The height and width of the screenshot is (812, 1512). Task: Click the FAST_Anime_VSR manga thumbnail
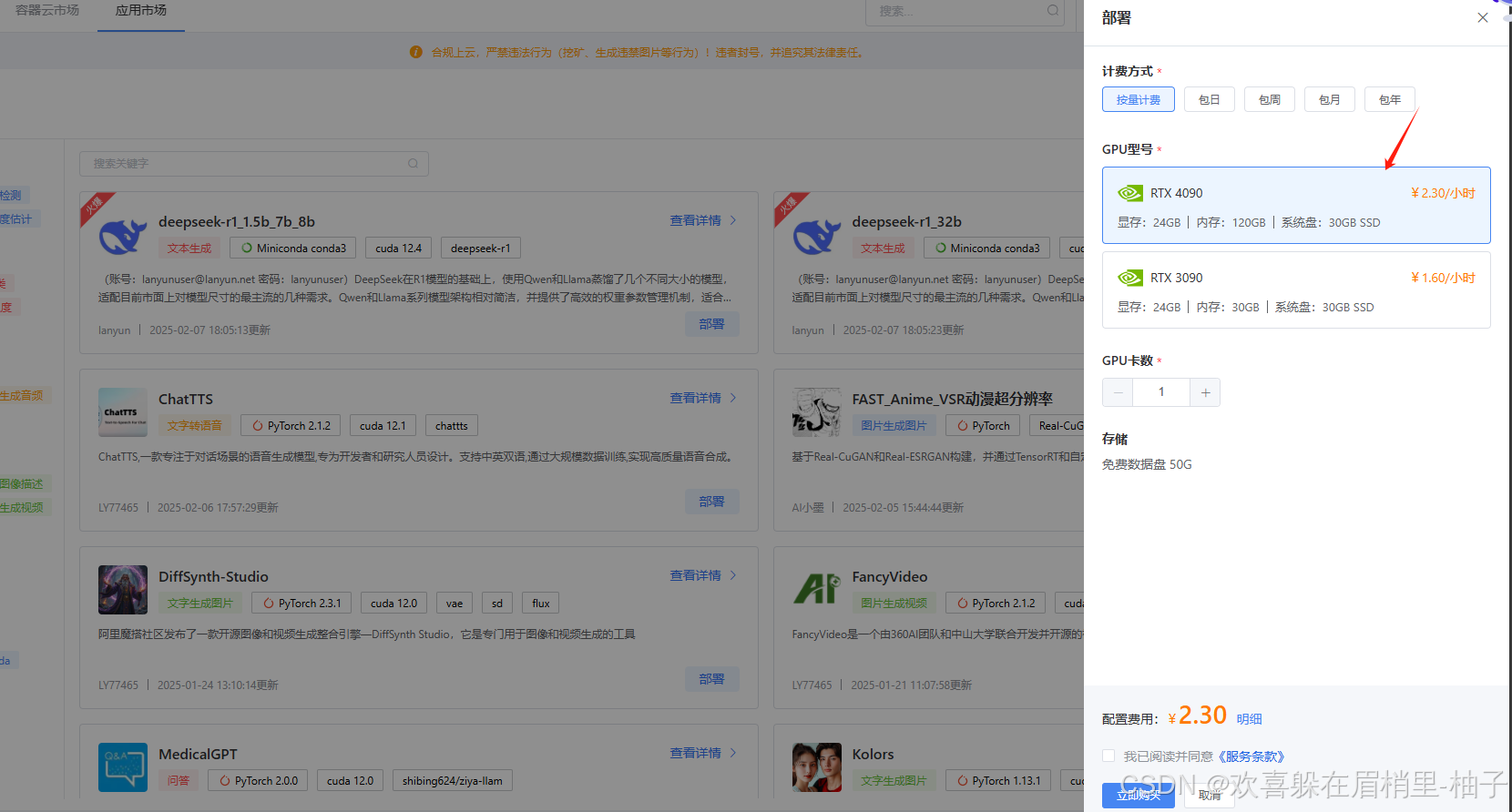(816, 412)
